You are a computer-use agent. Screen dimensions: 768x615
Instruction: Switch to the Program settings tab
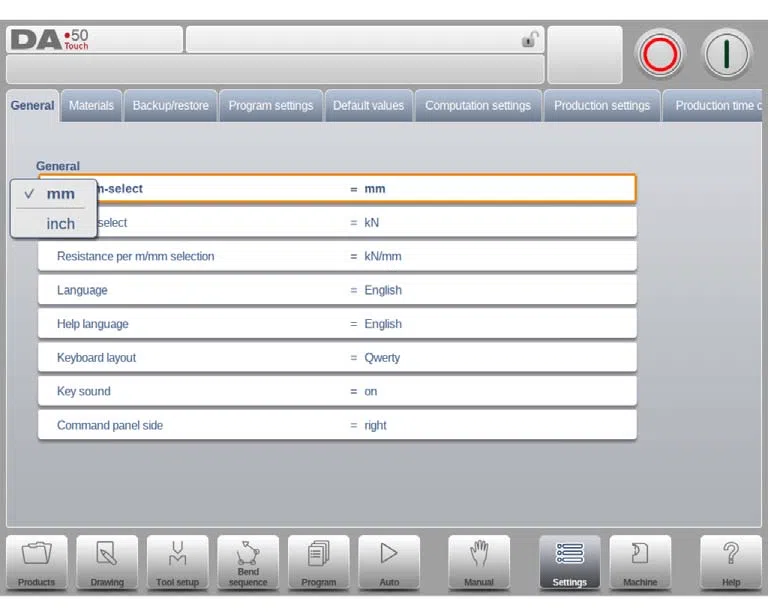tap(271, 105)
